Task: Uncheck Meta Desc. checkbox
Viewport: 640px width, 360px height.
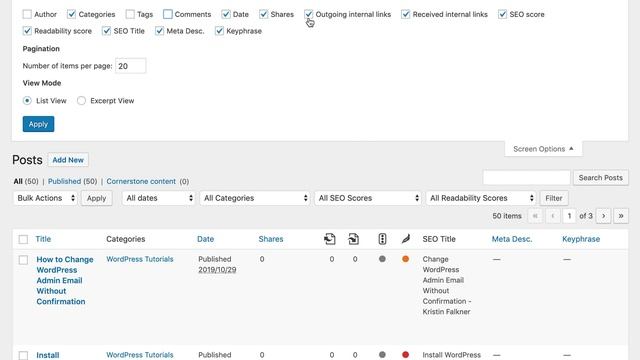Action: point(159,31)
